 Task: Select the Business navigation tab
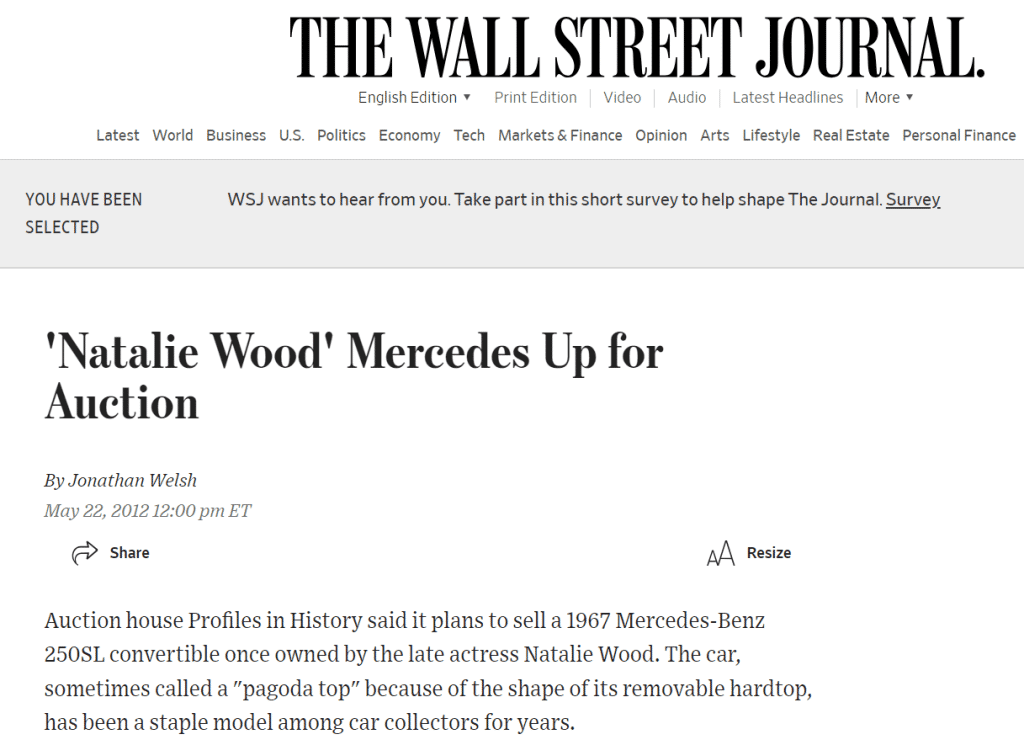pyautogui.click(x=236, y=136)
